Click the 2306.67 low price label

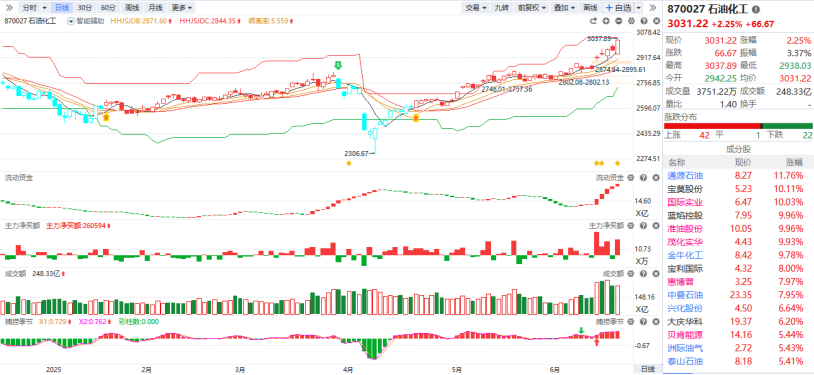(x=357, y=154)
